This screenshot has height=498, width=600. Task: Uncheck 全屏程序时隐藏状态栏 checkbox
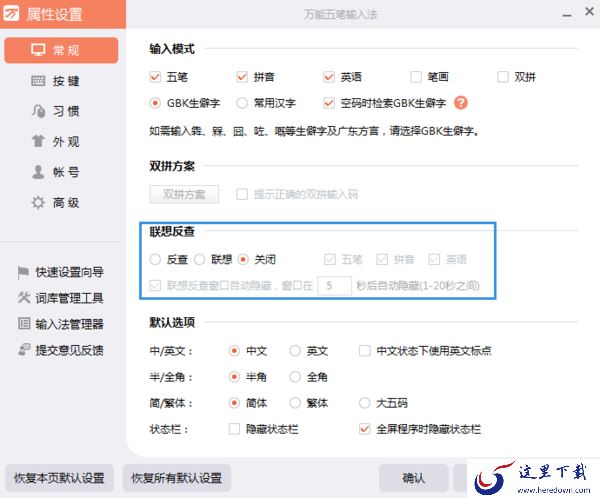[364, 429]
